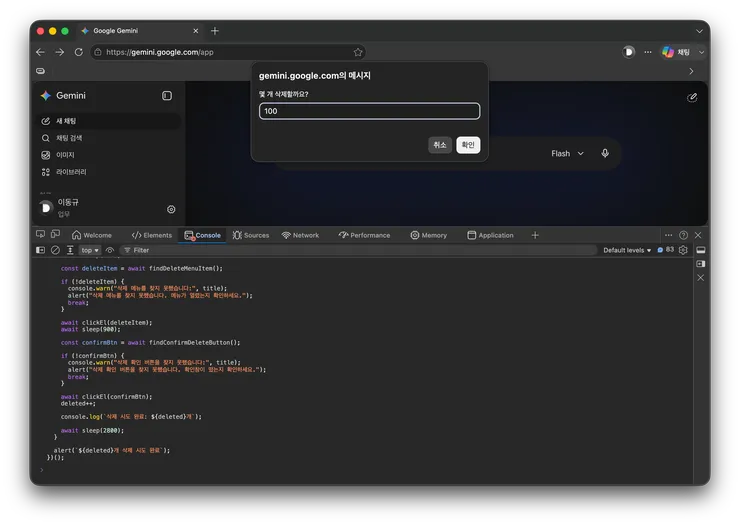Start a new chat in sidebar
The image size is (740, 525).
click(108, 121)
